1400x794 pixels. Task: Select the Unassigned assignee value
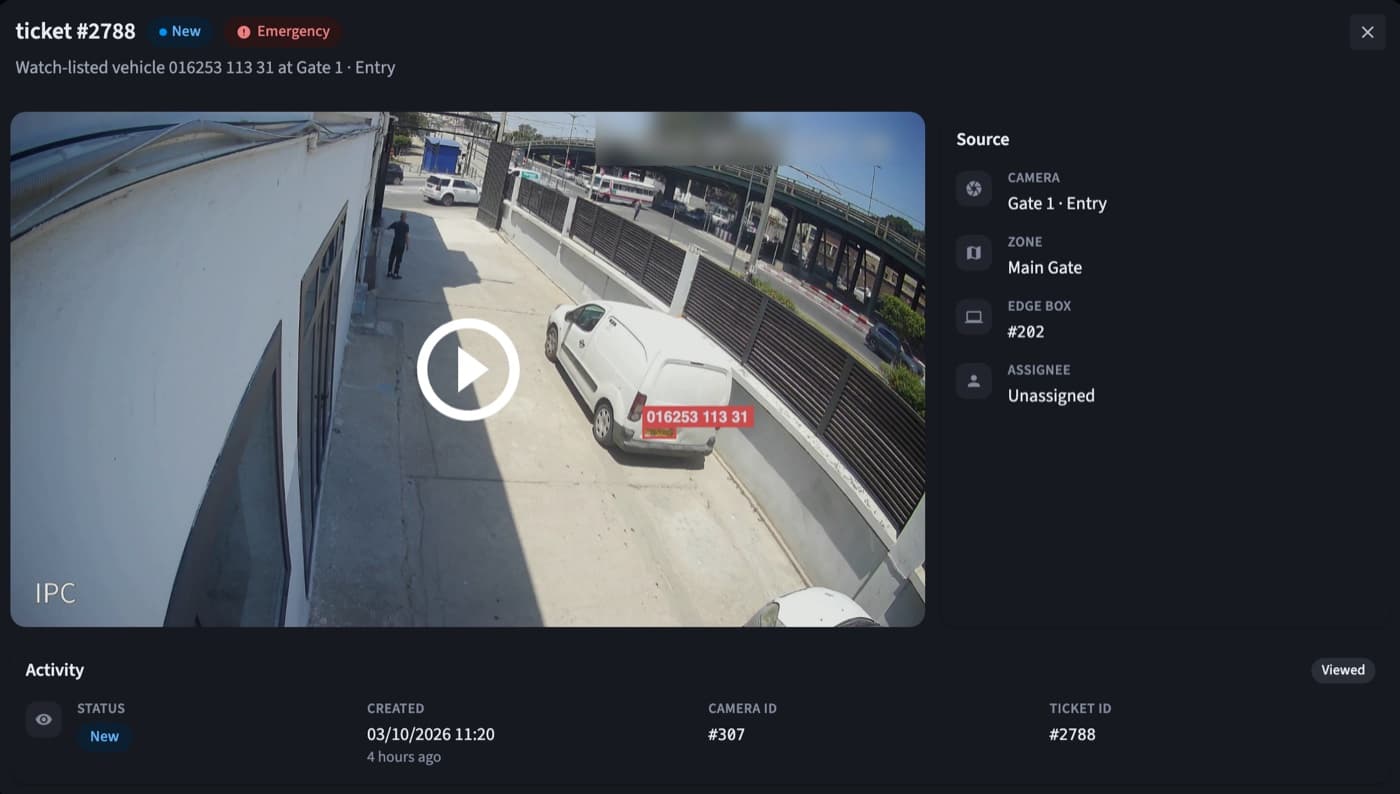tap(1051, 395)
